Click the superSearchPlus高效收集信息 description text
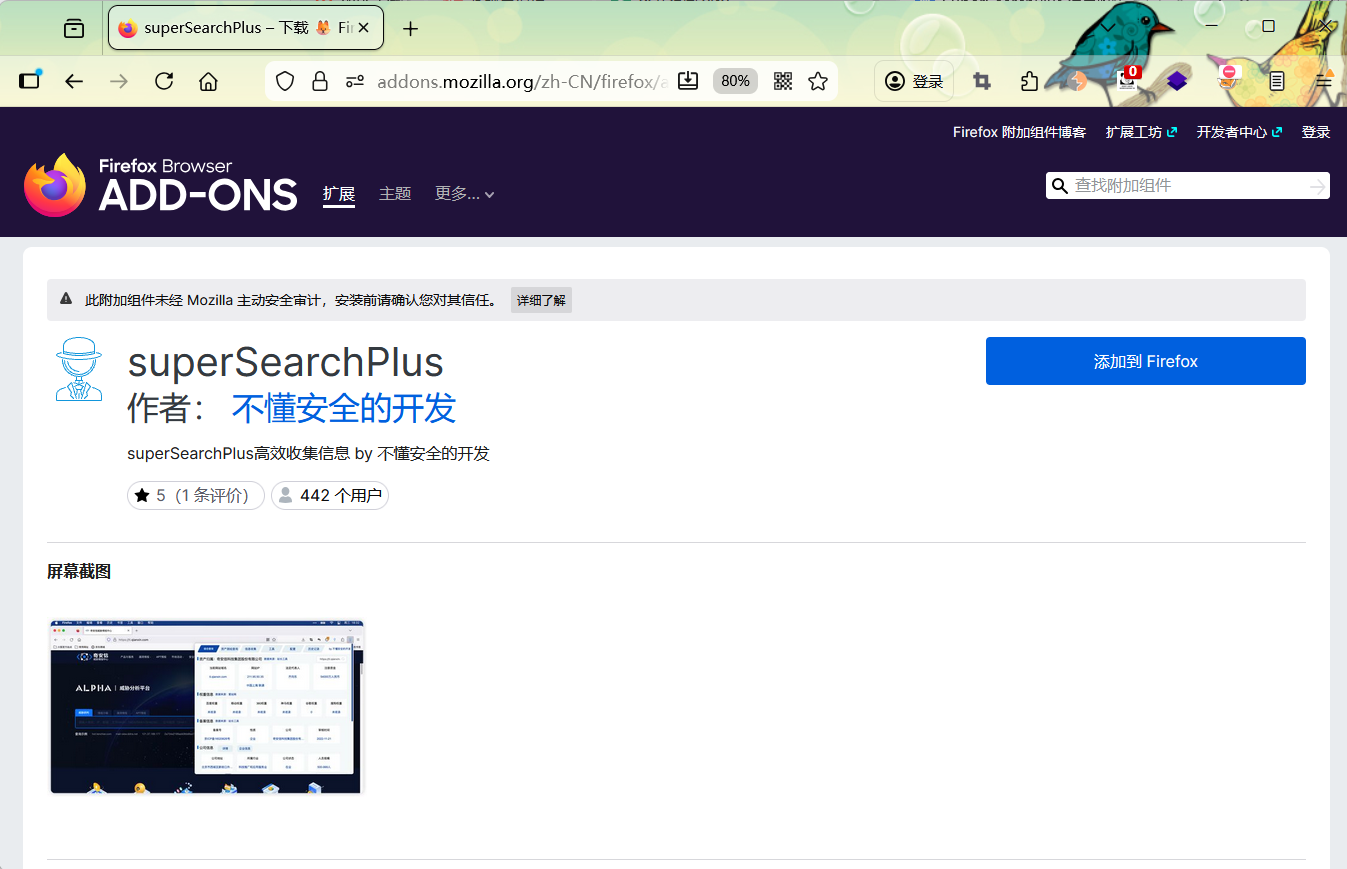 point(309,453)
